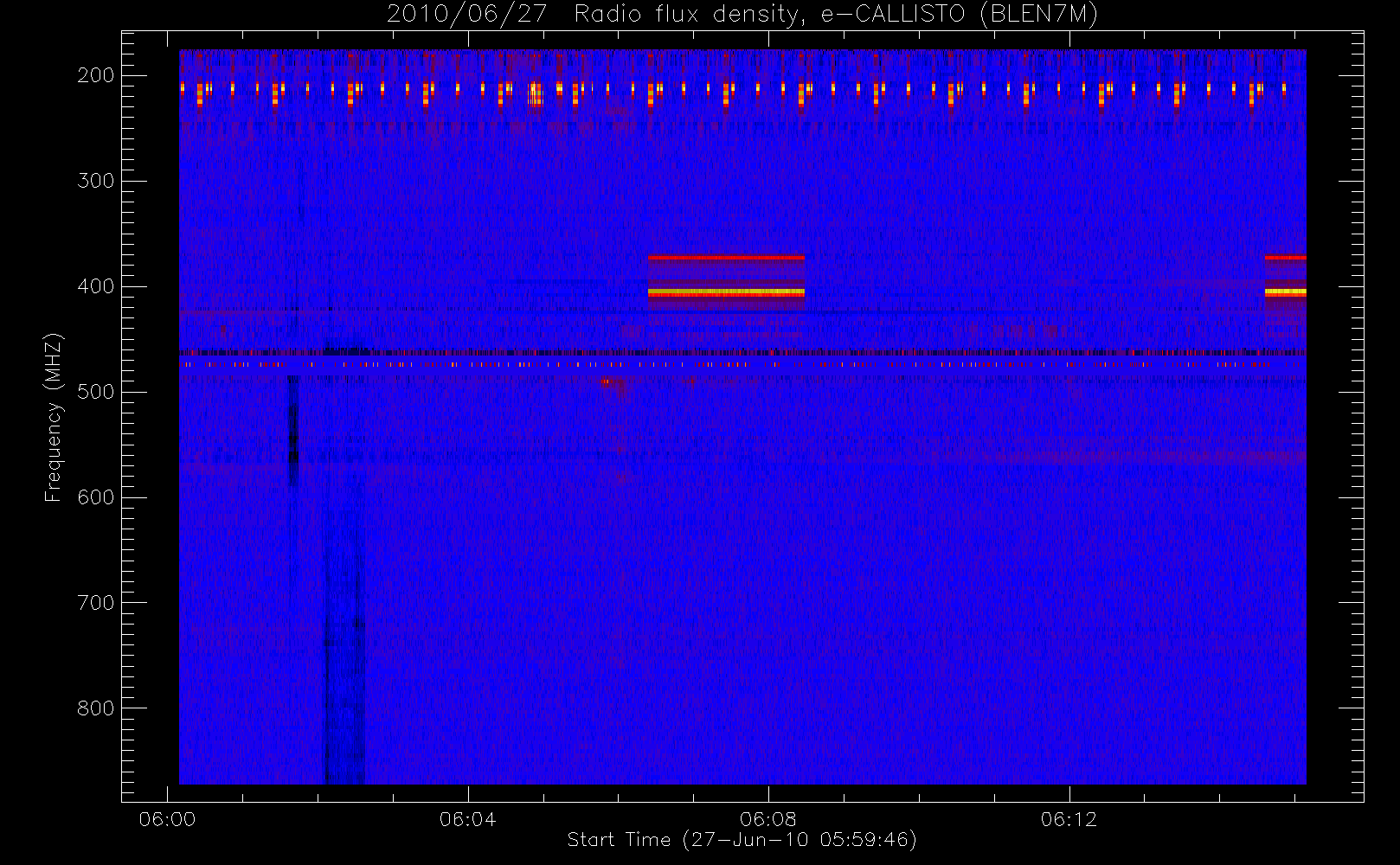Click the 'Start Time (27-Jun-10 05:59:46)' label

742,840
